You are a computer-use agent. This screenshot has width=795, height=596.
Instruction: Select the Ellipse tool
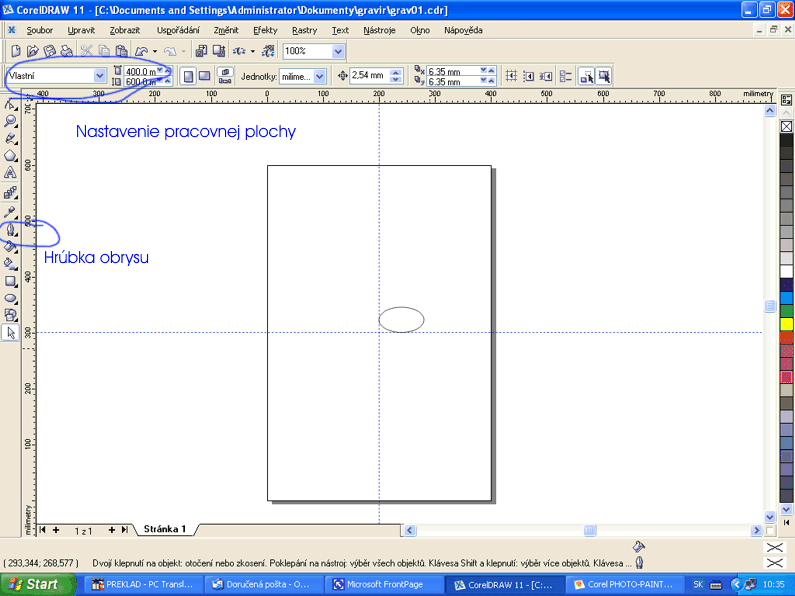(x=10, y=299)
